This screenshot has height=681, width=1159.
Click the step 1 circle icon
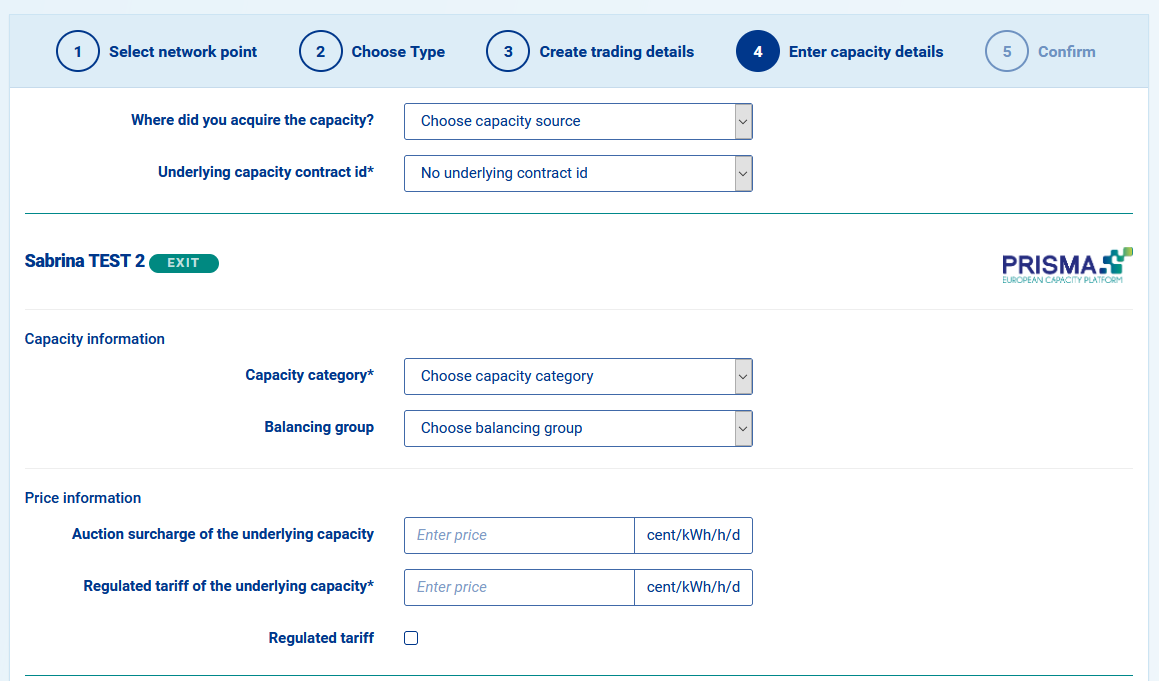click(x=77, y=52)
